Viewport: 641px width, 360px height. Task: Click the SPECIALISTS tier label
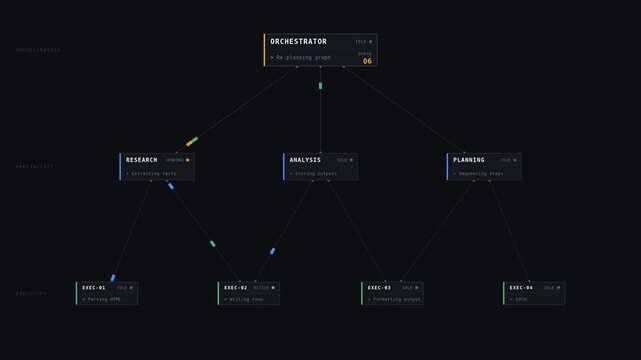35,167
